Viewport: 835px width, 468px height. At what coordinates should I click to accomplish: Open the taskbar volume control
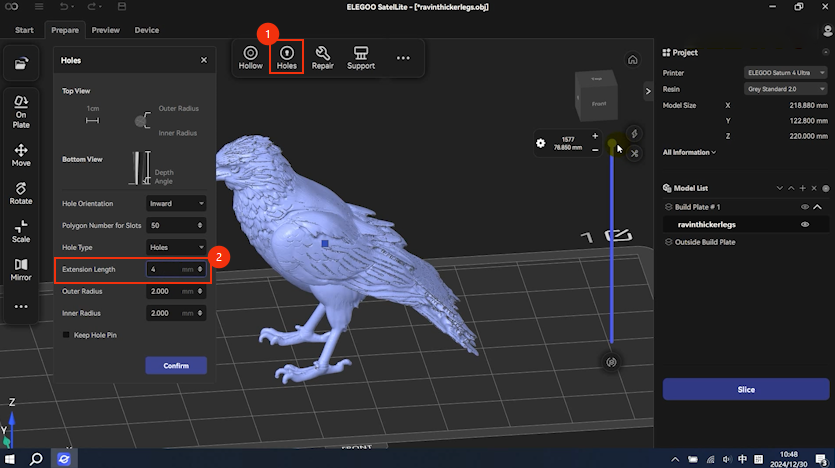tap(727, 459)
